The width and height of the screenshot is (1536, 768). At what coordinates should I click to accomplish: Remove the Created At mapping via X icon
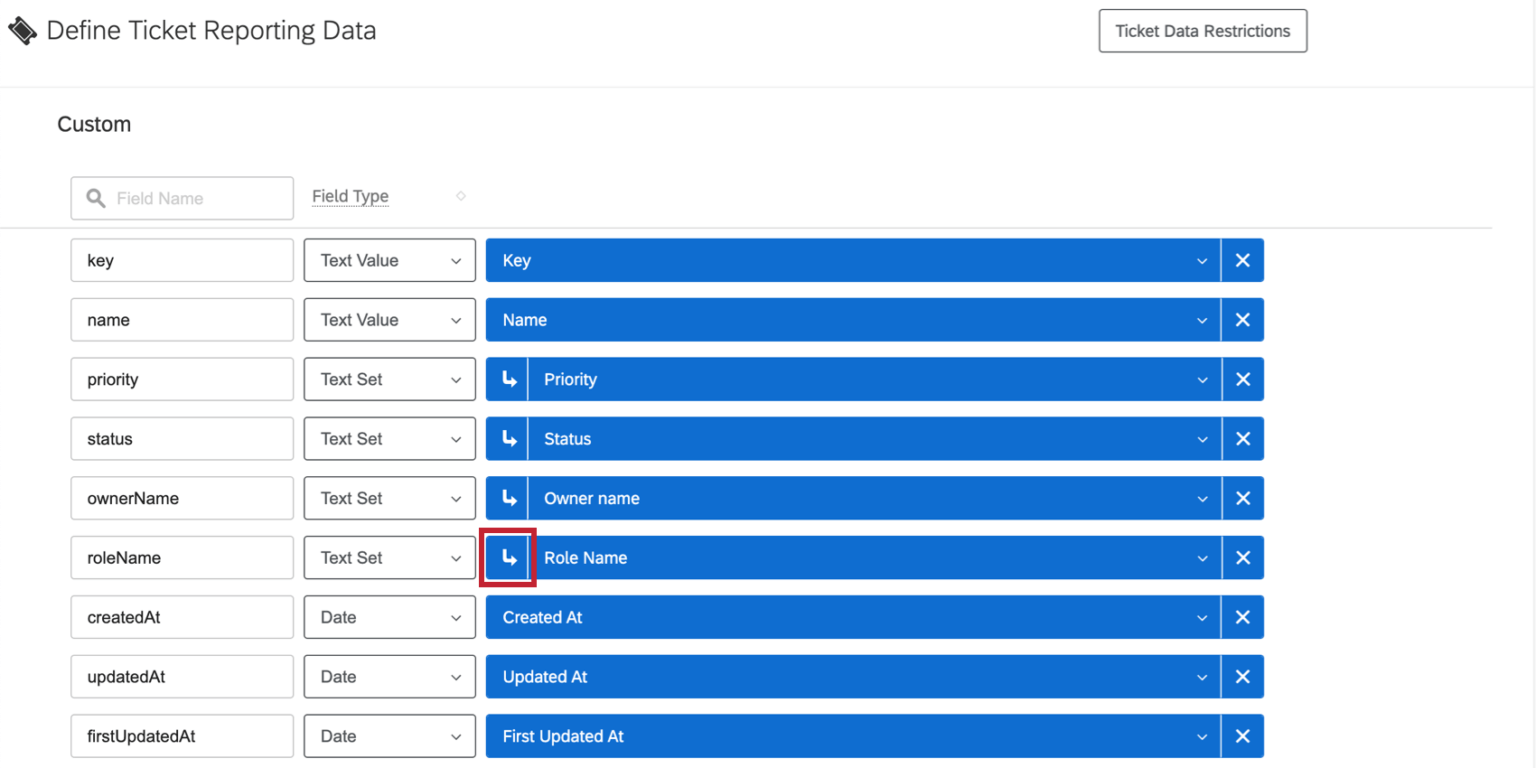1243,617
